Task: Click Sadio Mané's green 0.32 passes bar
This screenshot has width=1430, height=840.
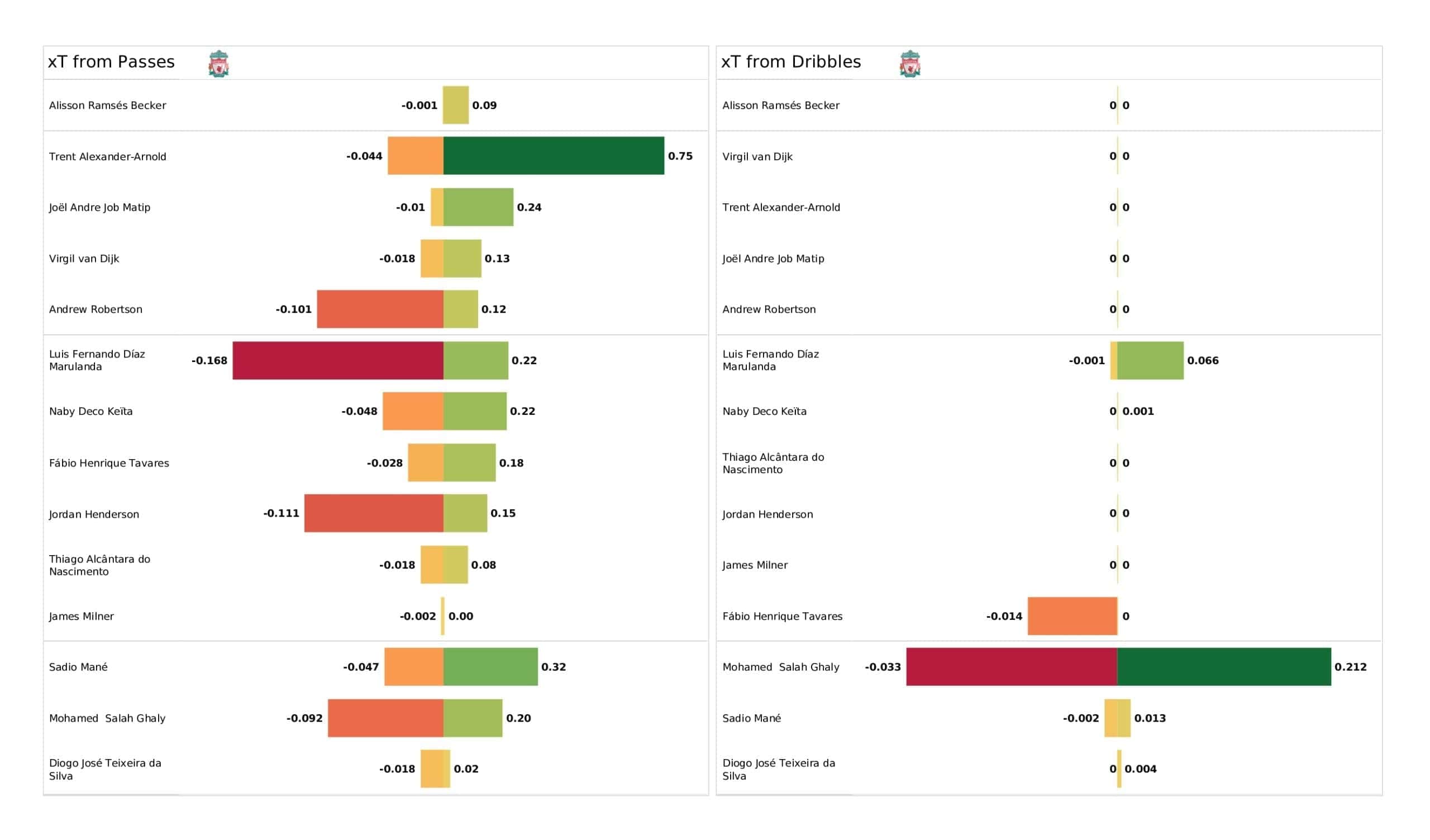Action: (x=490, y=667)
